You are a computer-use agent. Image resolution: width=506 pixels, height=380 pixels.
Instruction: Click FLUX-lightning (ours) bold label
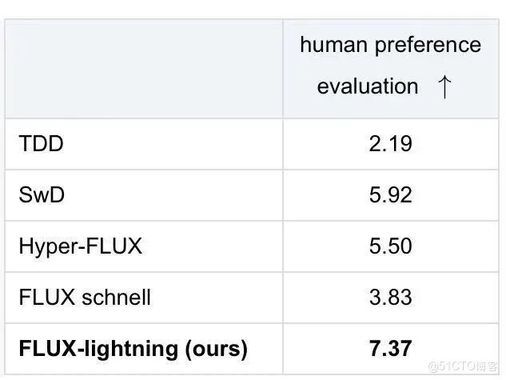coord(133,349)
